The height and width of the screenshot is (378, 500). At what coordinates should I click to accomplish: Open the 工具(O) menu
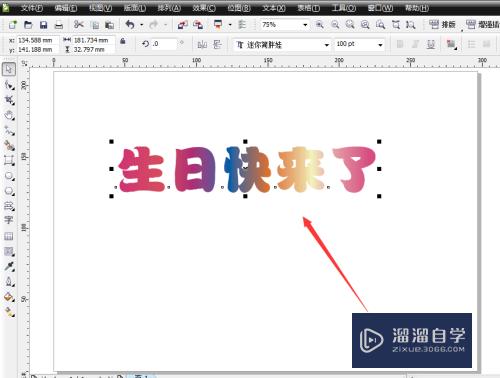tap(344, 8)
